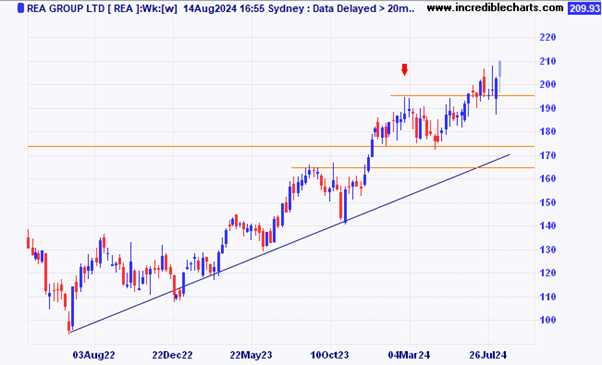602x365 pixels.
Task: Click the highlighted 209.93 last price box
Action: 584,8
